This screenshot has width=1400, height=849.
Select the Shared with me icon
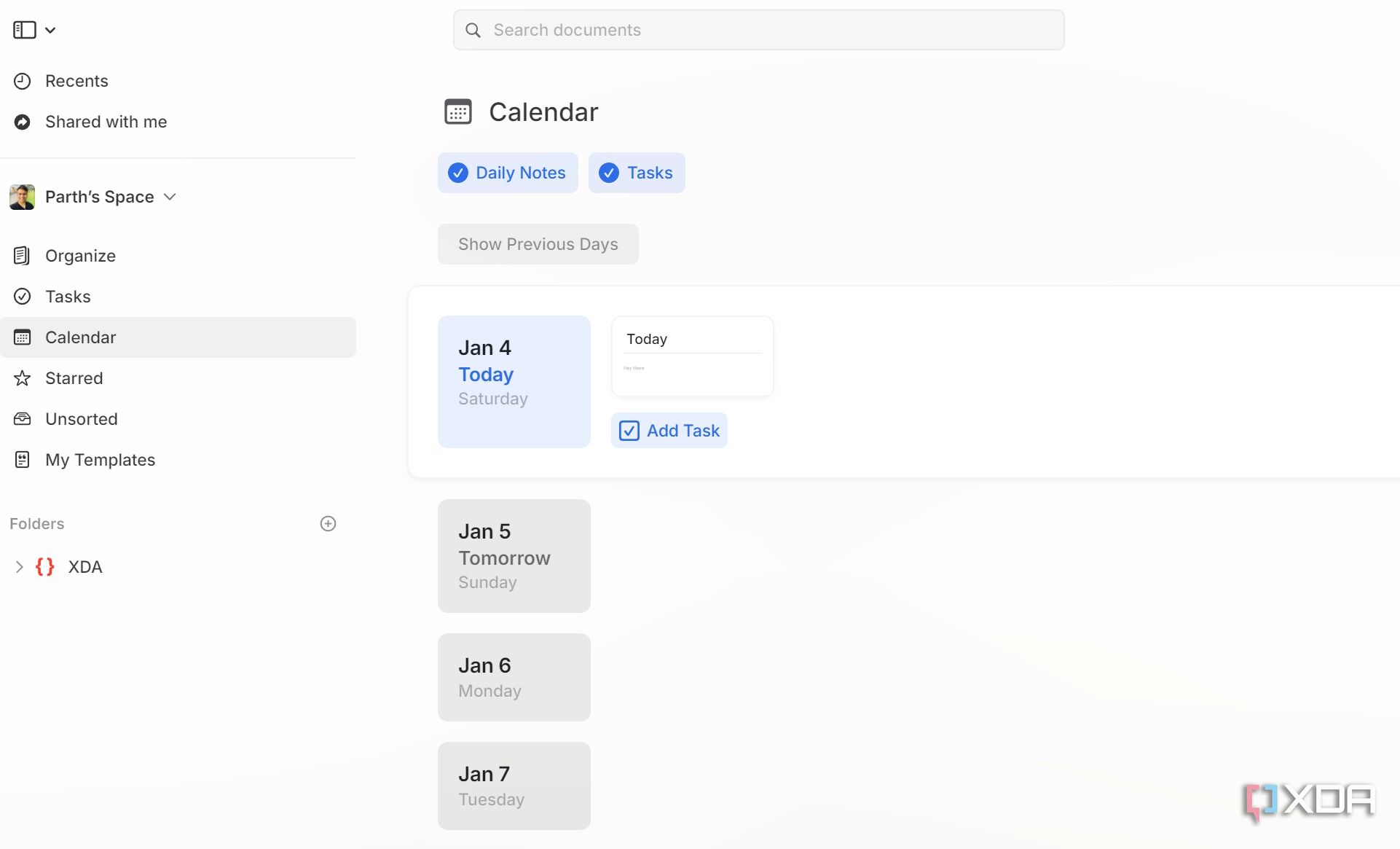pyautogui.click(x=23, y=122)
